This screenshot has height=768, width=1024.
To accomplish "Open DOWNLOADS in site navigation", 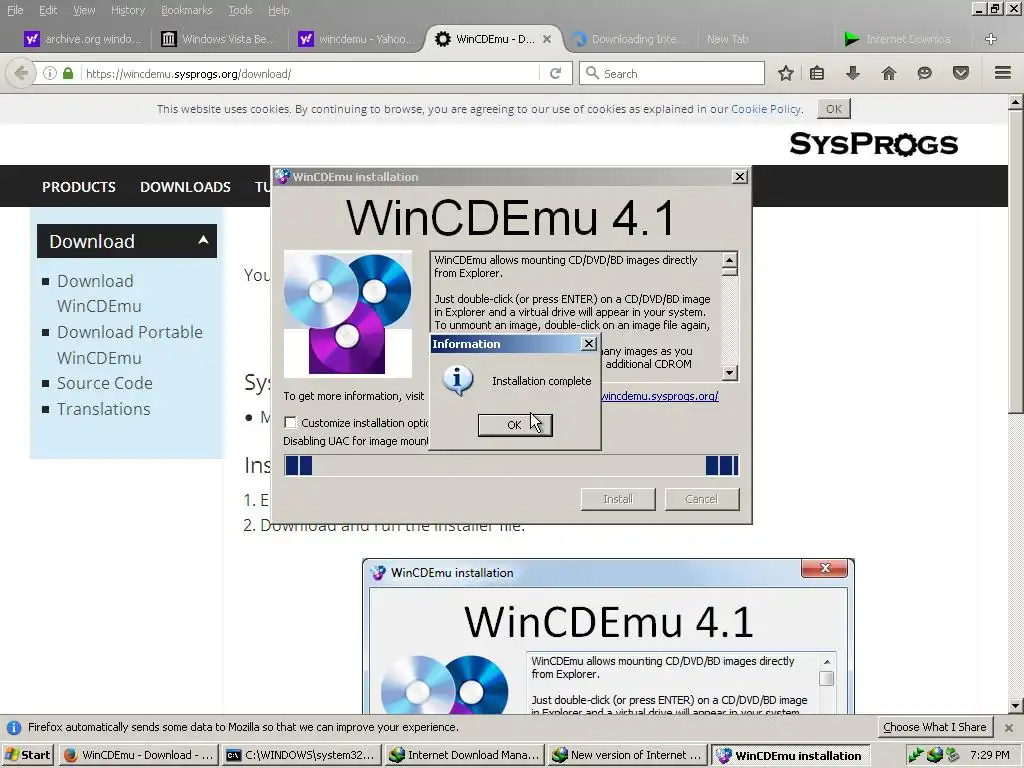I will 185,187.
